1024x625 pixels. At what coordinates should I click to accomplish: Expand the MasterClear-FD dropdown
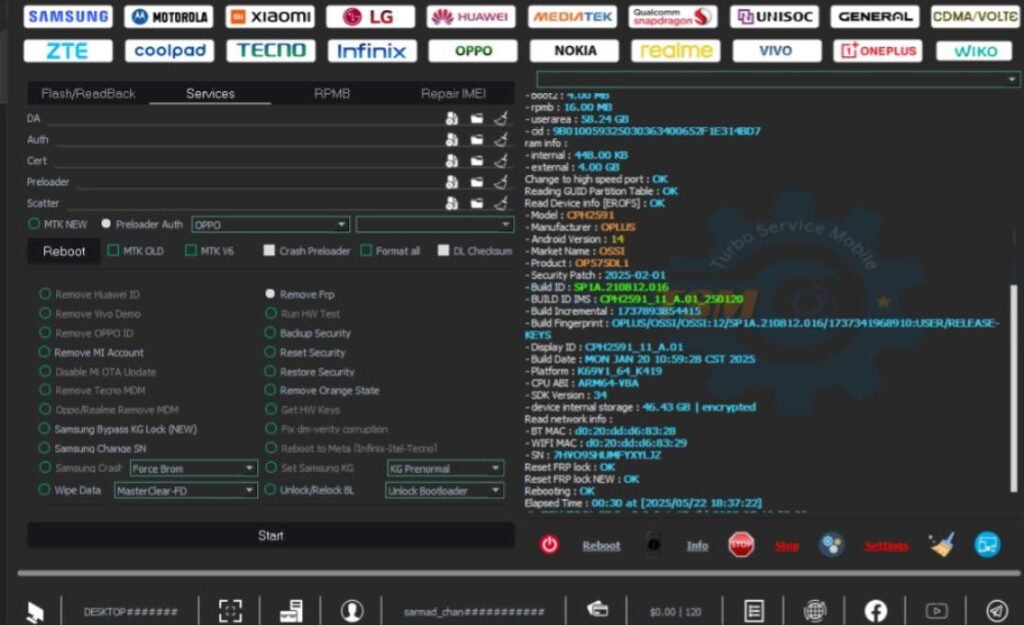[x=185, y=490]
